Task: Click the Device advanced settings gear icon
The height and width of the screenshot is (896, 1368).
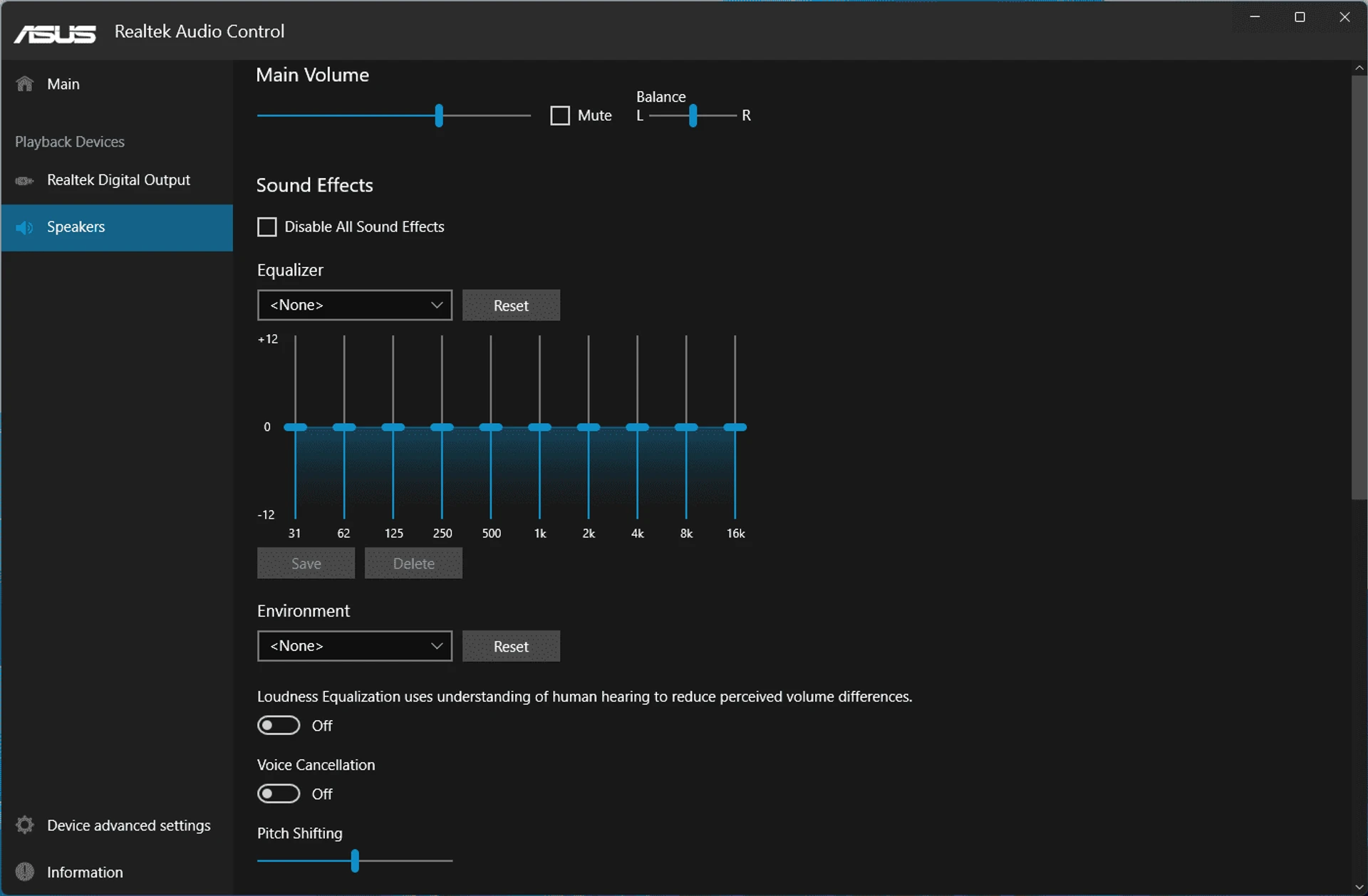Action: coord(25,825)
